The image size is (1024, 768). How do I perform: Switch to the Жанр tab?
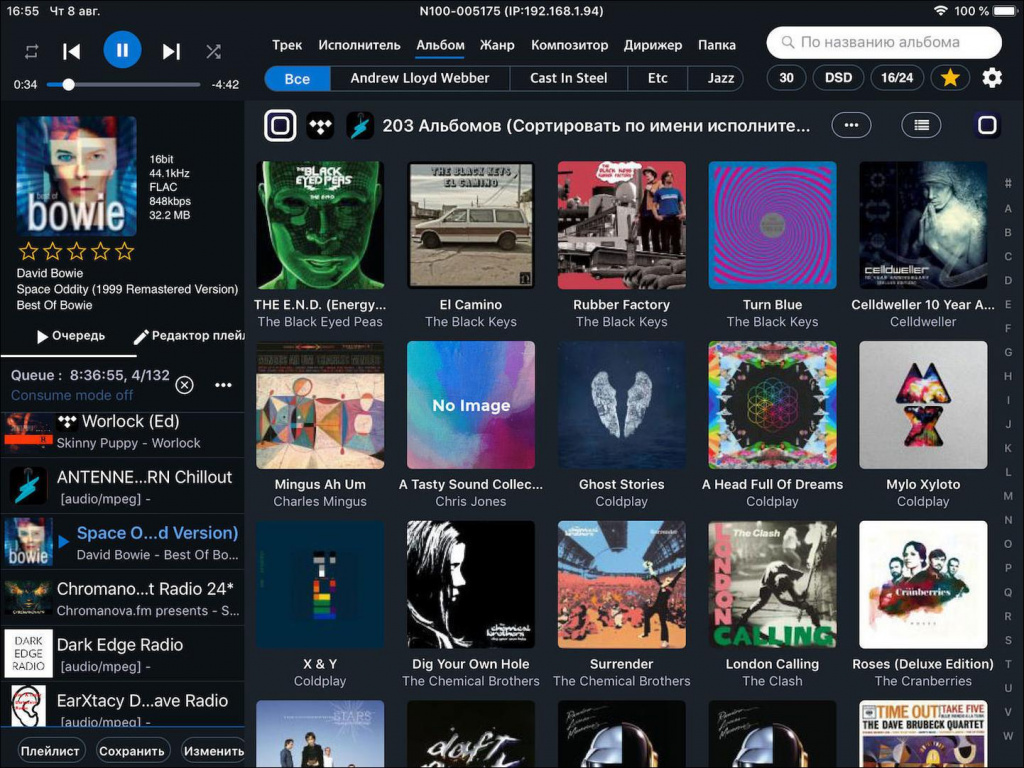(497, 45)
